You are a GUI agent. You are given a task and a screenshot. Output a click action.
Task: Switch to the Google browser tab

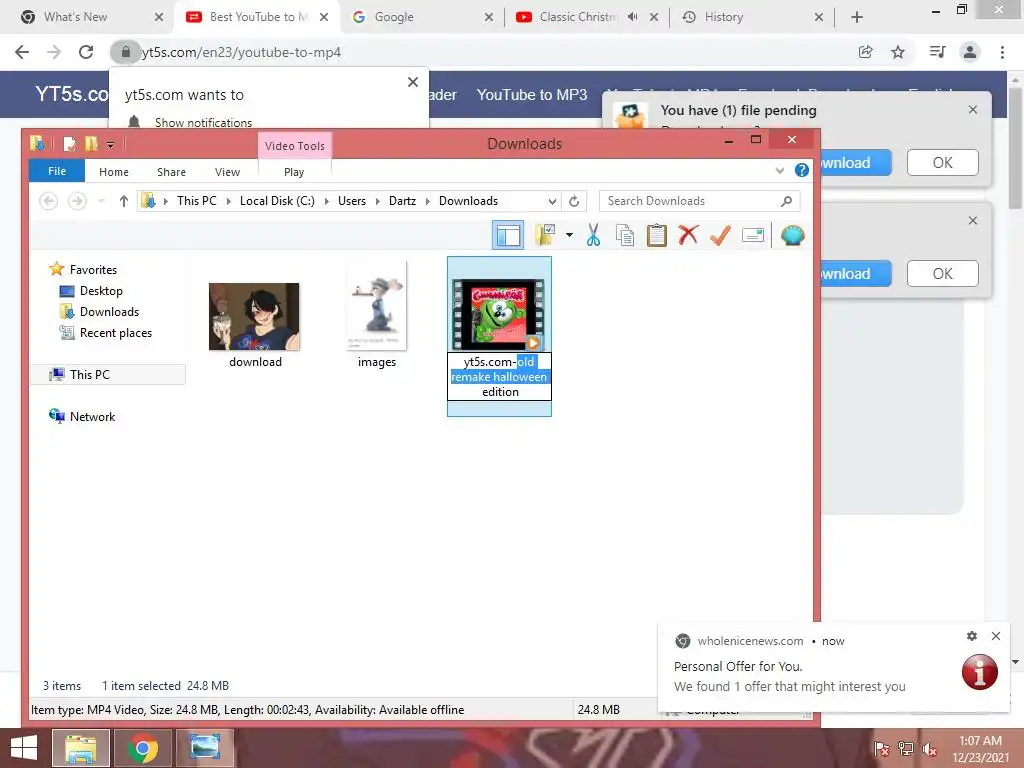(421, 17)
